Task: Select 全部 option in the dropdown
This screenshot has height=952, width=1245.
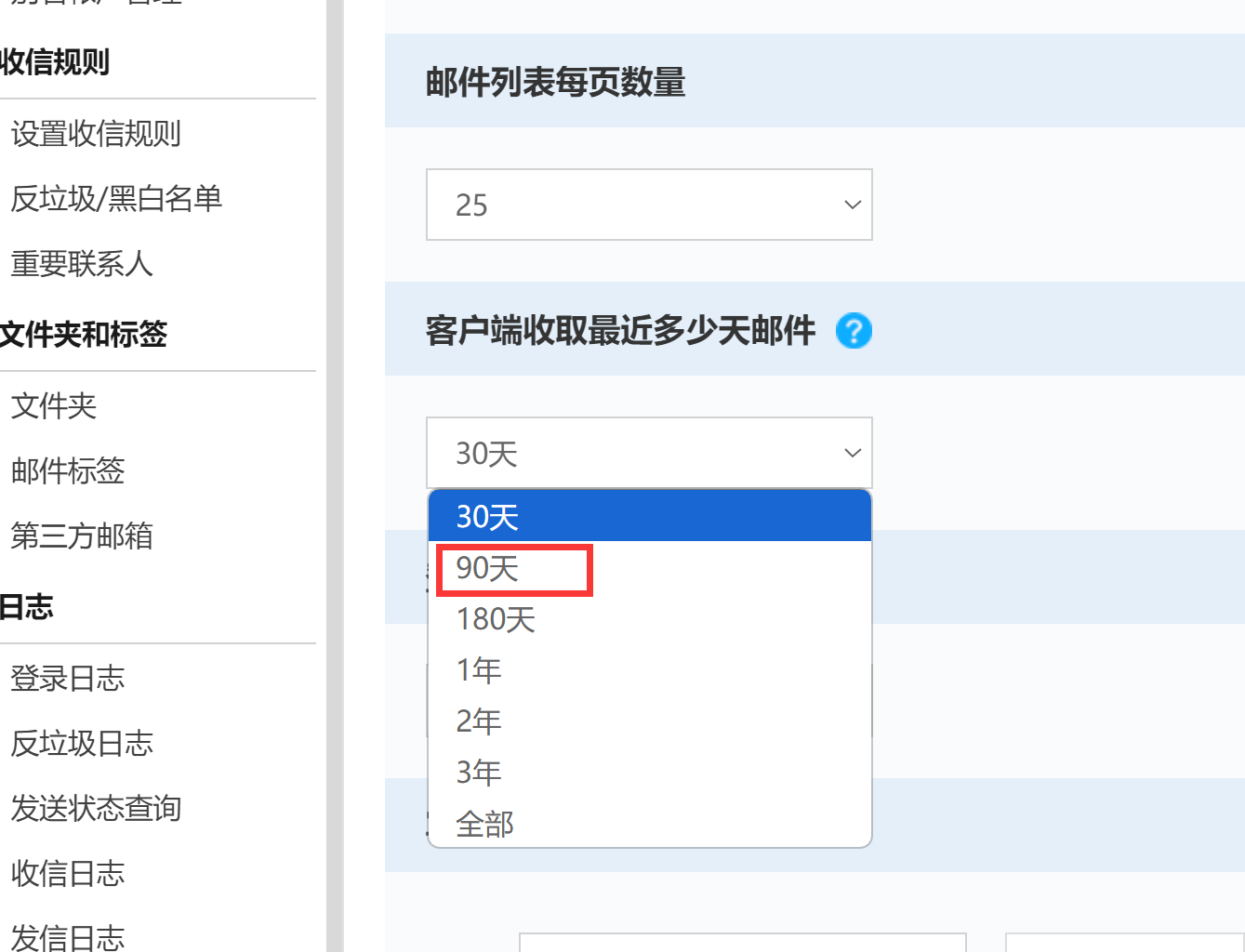Action: (649, 824)
